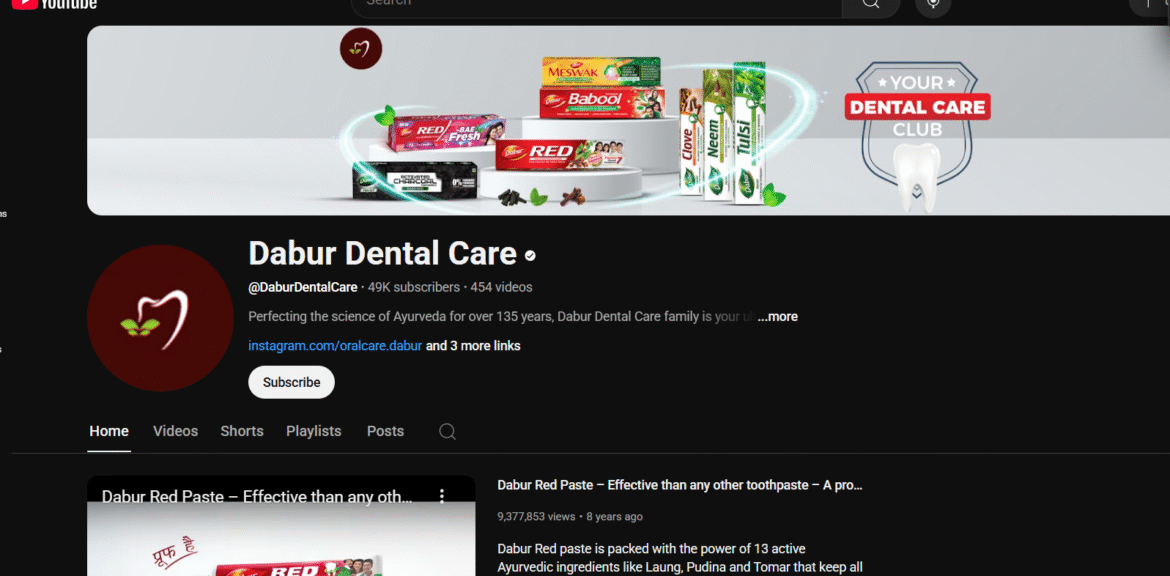Show the "and 3 more links" list
Image resolution: width=1170 pixels, height=576 pixels.
(473, 346)
